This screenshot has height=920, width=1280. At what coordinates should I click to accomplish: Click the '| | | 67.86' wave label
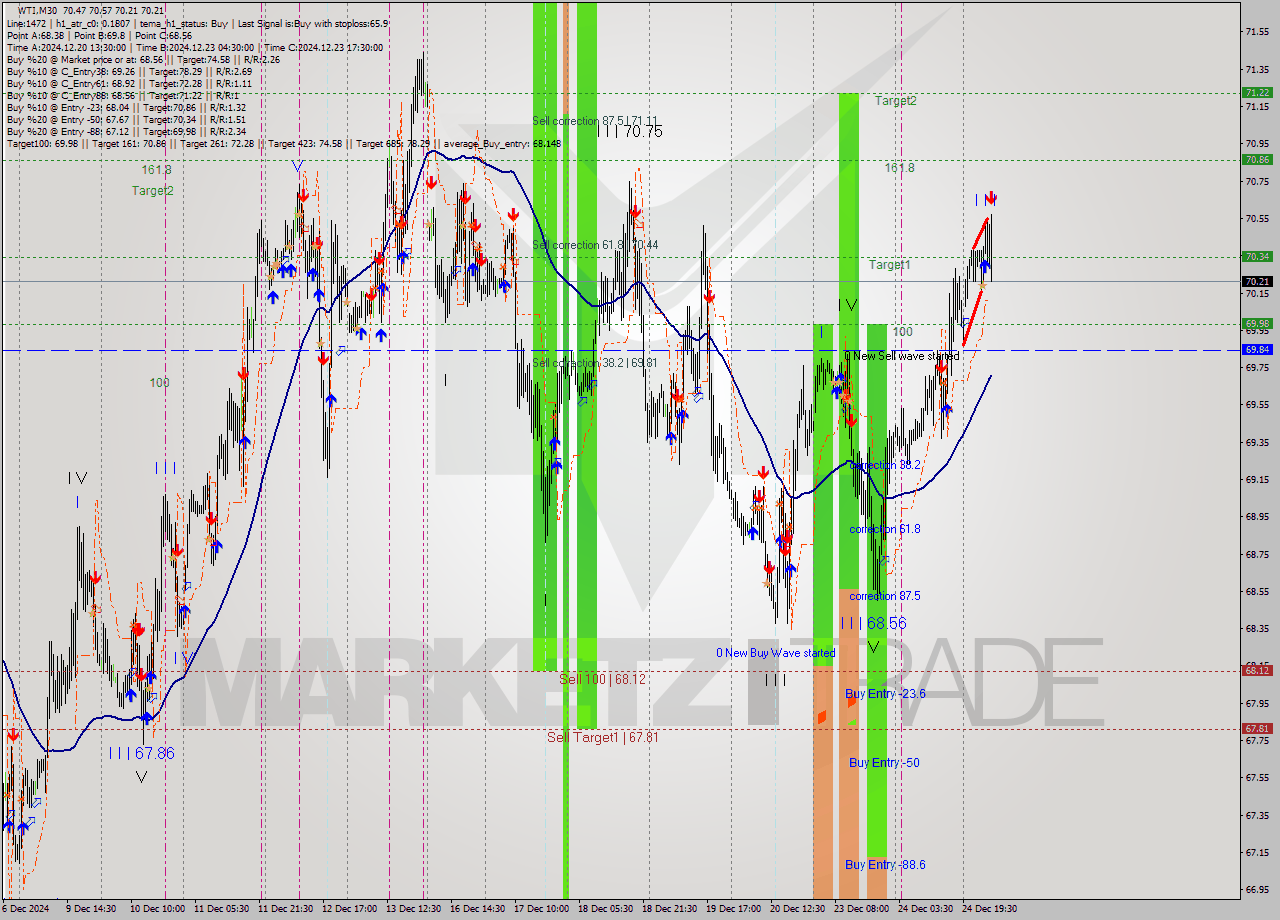pyautogui.click(x=142, y=753)
